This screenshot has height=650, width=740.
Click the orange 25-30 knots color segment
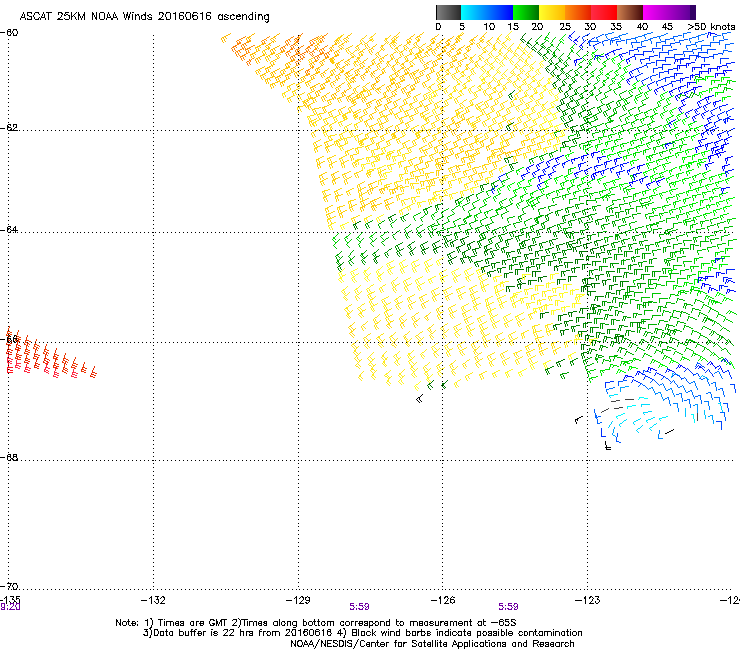[x=578, y=12]
